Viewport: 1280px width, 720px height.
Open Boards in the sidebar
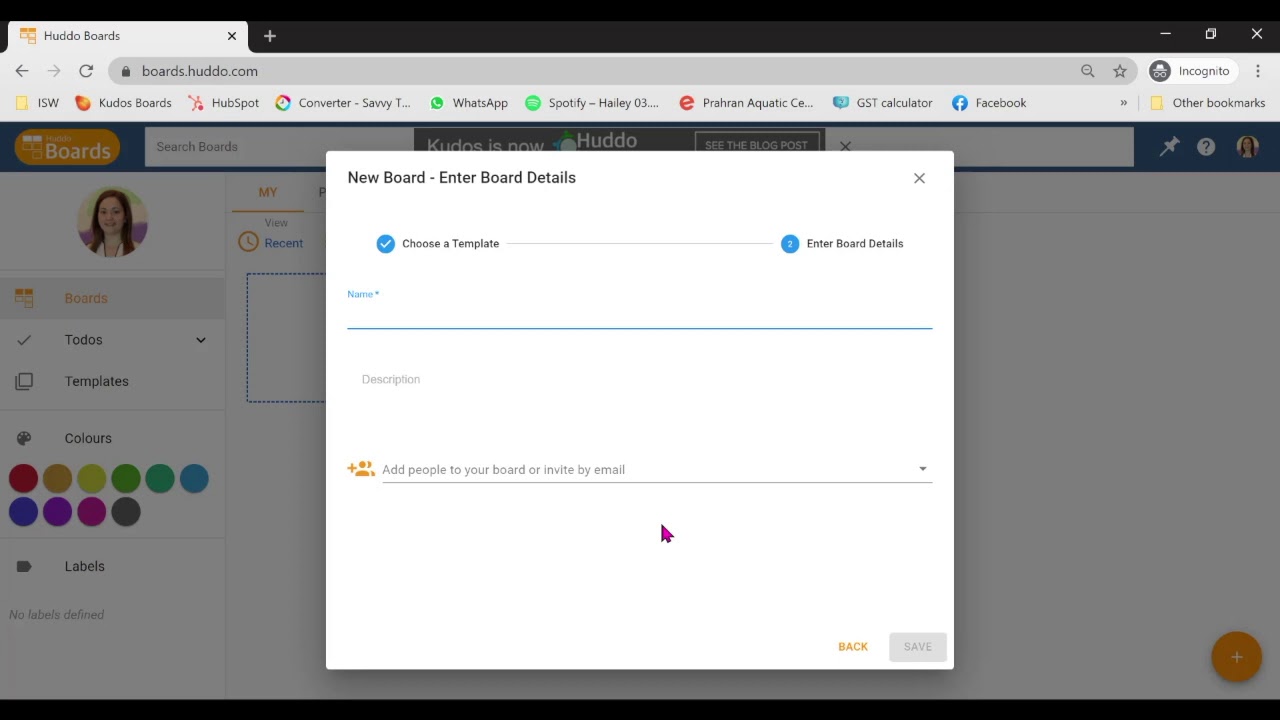112,298
